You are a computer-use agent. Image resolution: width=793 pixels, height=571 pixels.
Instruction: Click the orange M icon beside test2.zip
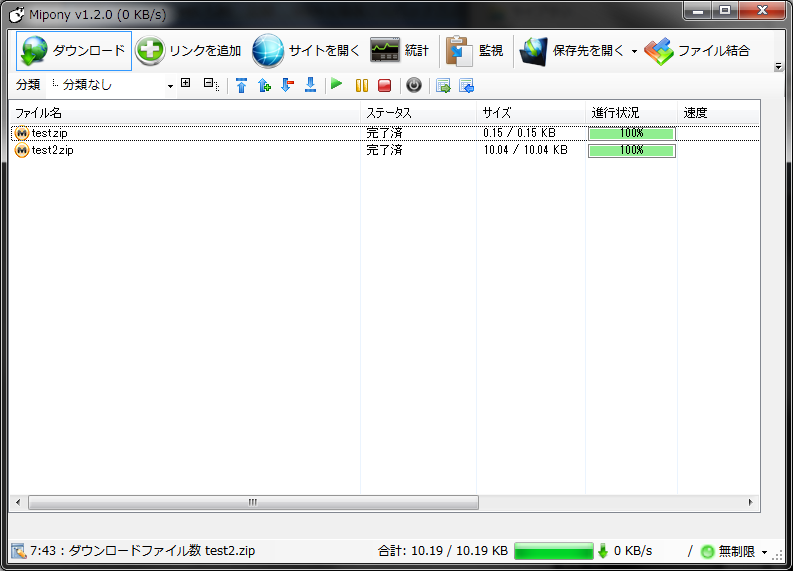(22, 150)
